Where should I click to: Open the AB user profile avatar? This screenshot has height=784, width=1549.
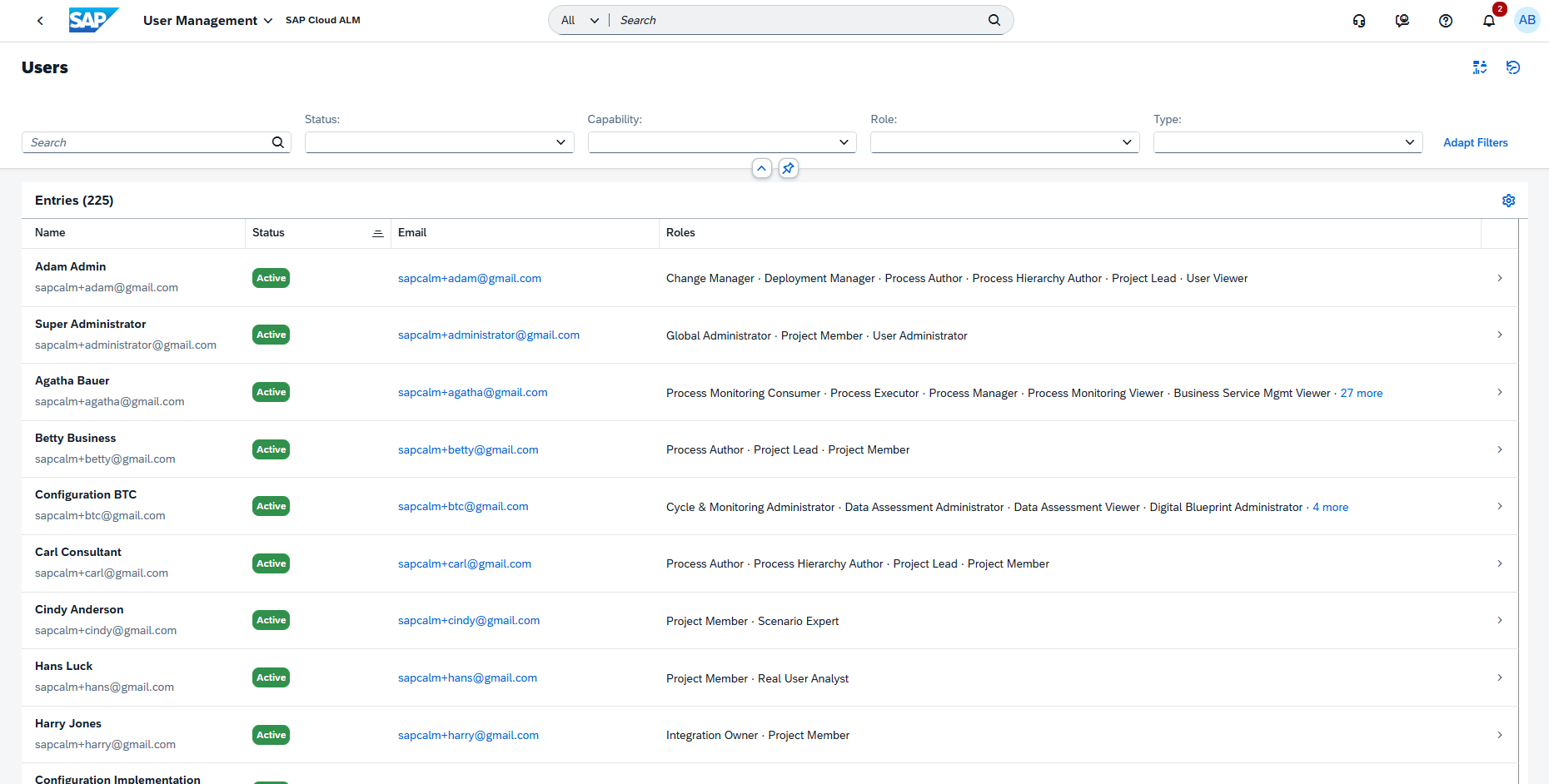click(1527, 20)
